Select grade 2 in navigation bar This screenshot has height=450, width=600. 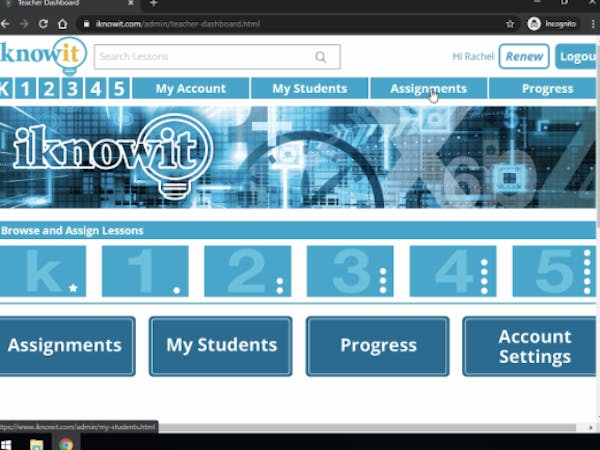(x=49, y=88)
